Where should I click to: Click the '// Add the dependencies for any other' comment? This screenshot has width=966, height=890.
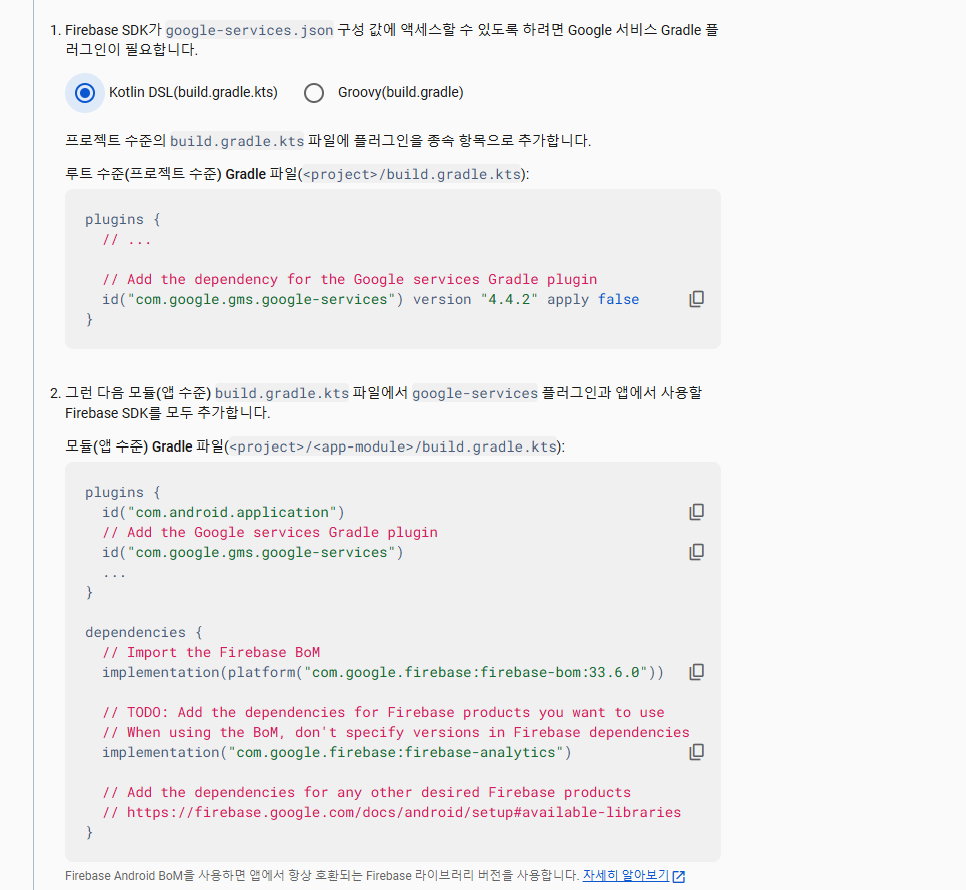pos(367,792)
